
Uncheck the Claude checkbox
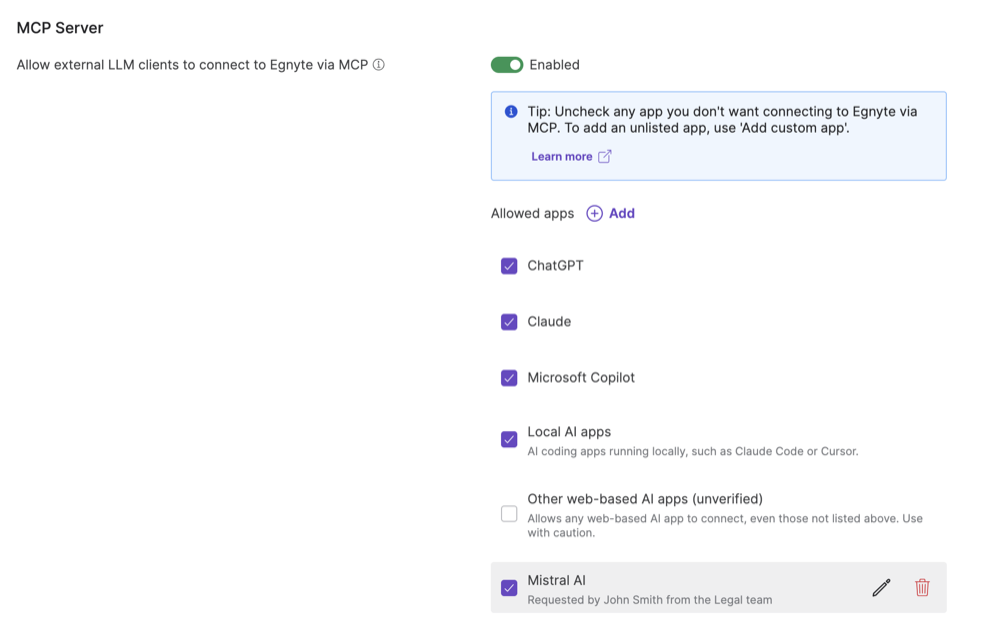[509, 322]
